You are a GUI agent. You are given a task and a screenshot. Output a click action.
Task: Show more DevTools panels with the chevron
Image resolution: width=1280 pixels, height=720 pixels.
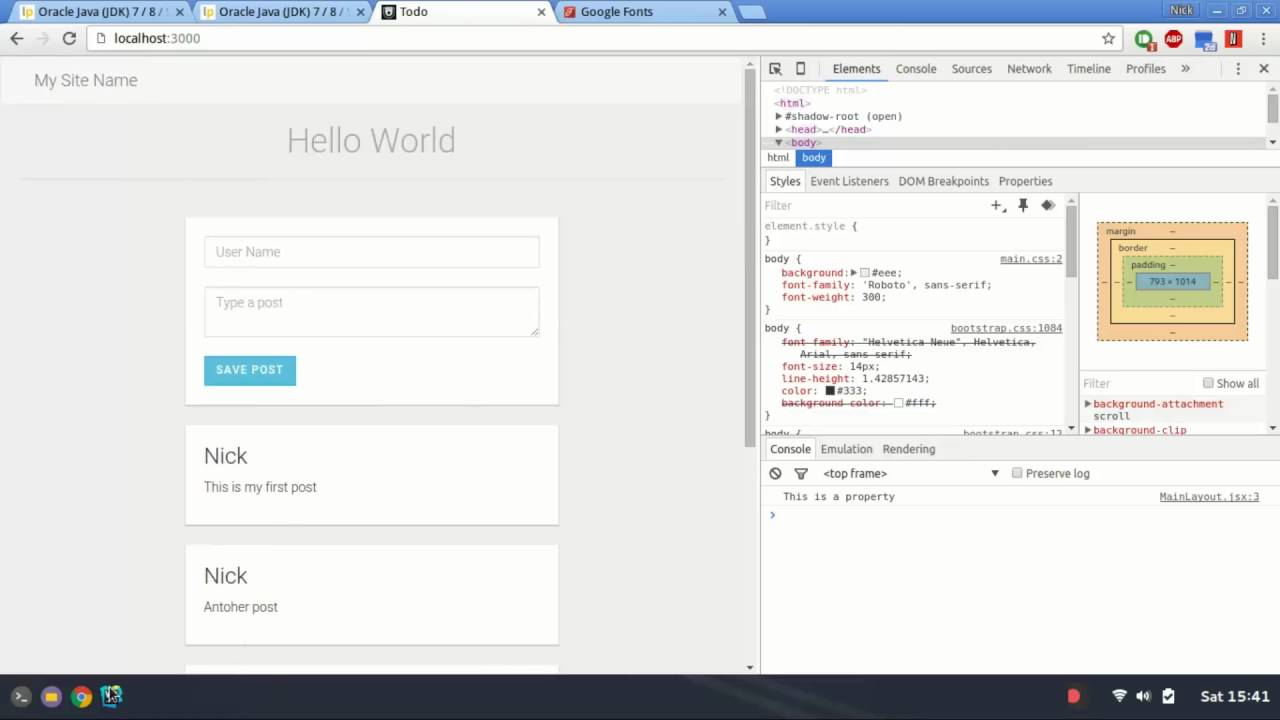click(x=1185, y=69)
